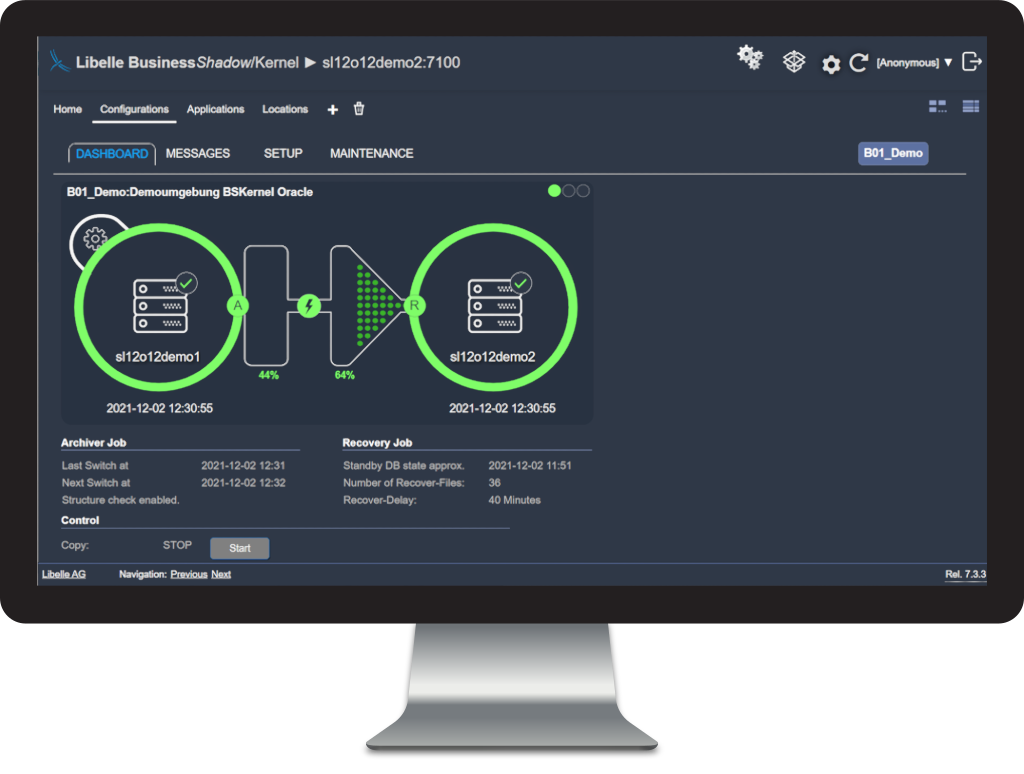Click the Rel. 7.3.3 version link
The image size is (1024, 774).
click(x=965, y=574)
